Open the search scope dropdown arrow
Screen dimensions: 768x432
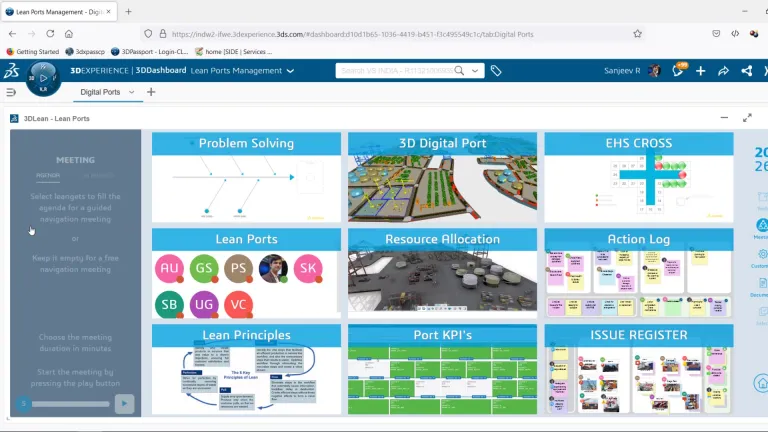475,71
